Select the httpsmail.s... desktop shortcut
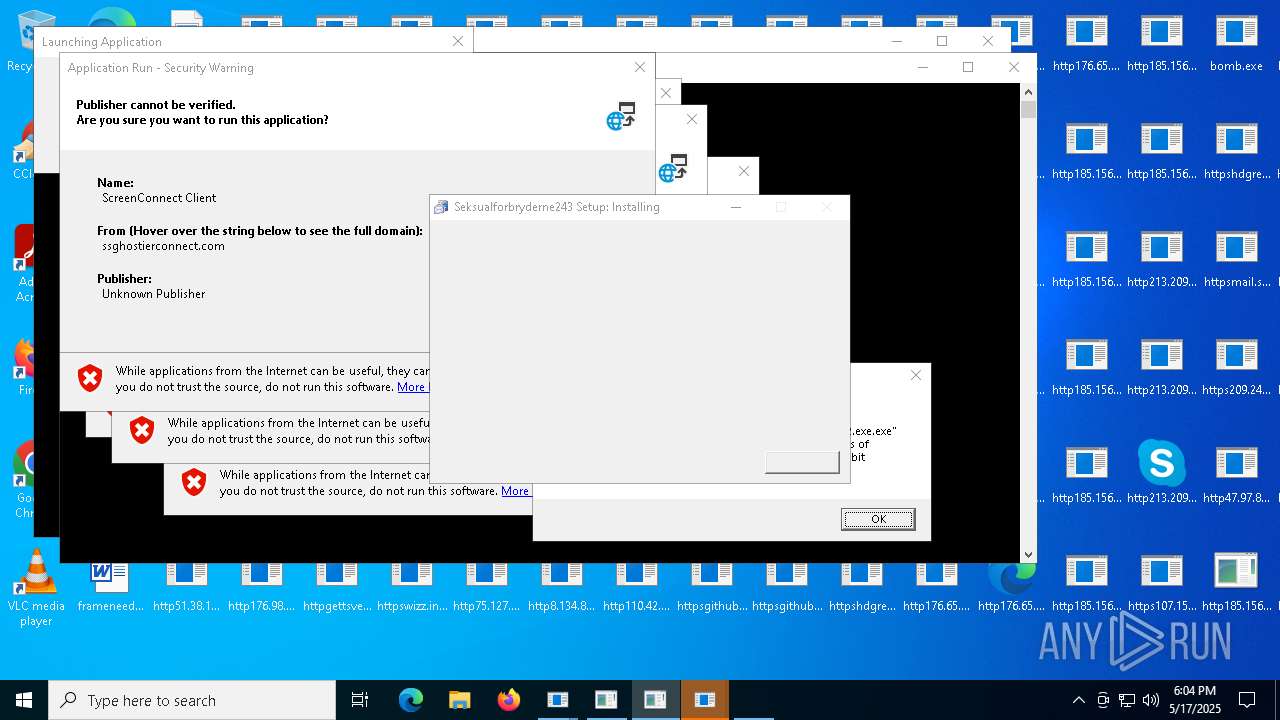This screenshot has height=720, width=1280. [1236, 260]
